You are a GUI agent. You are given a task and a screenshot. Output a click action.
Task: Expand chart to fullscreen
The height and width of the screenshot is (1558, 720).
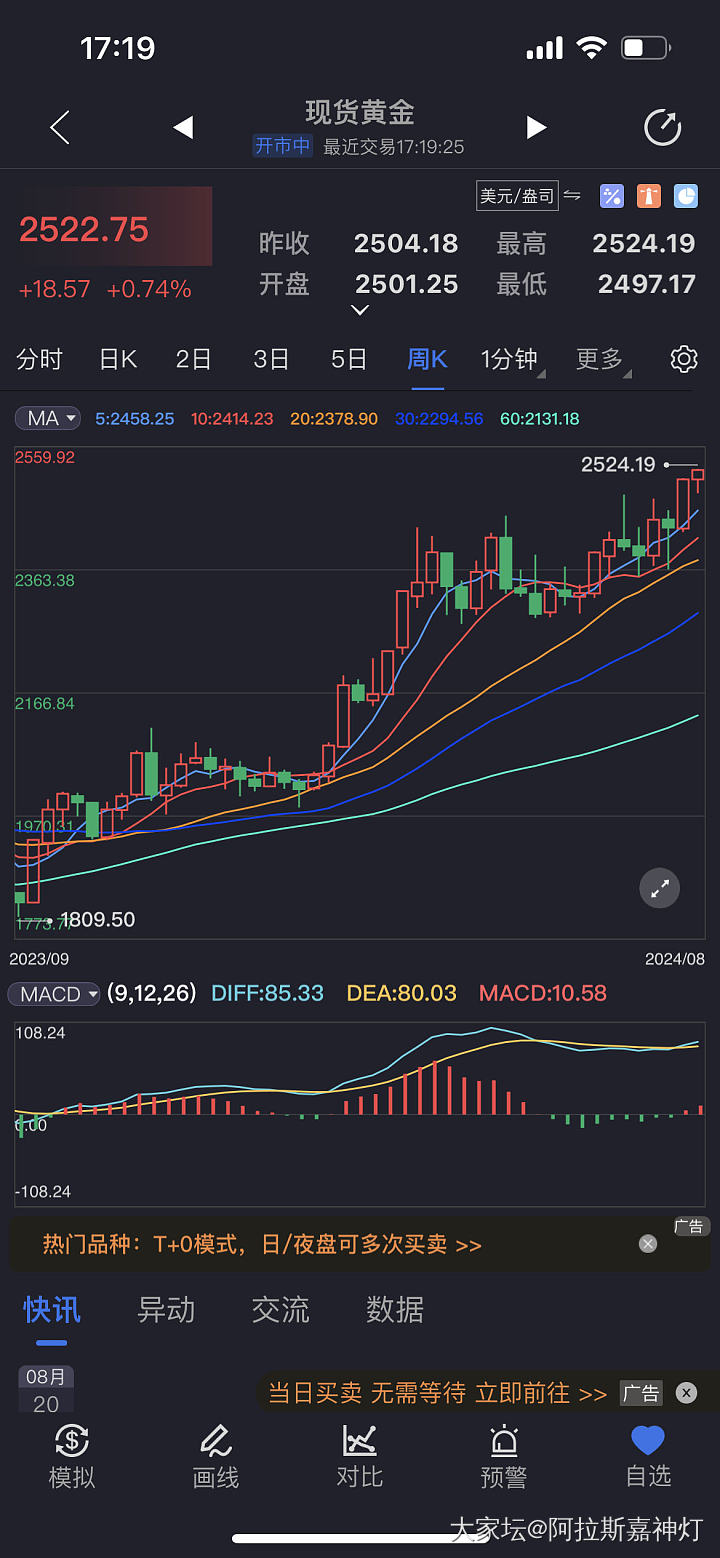click(660, 888)
